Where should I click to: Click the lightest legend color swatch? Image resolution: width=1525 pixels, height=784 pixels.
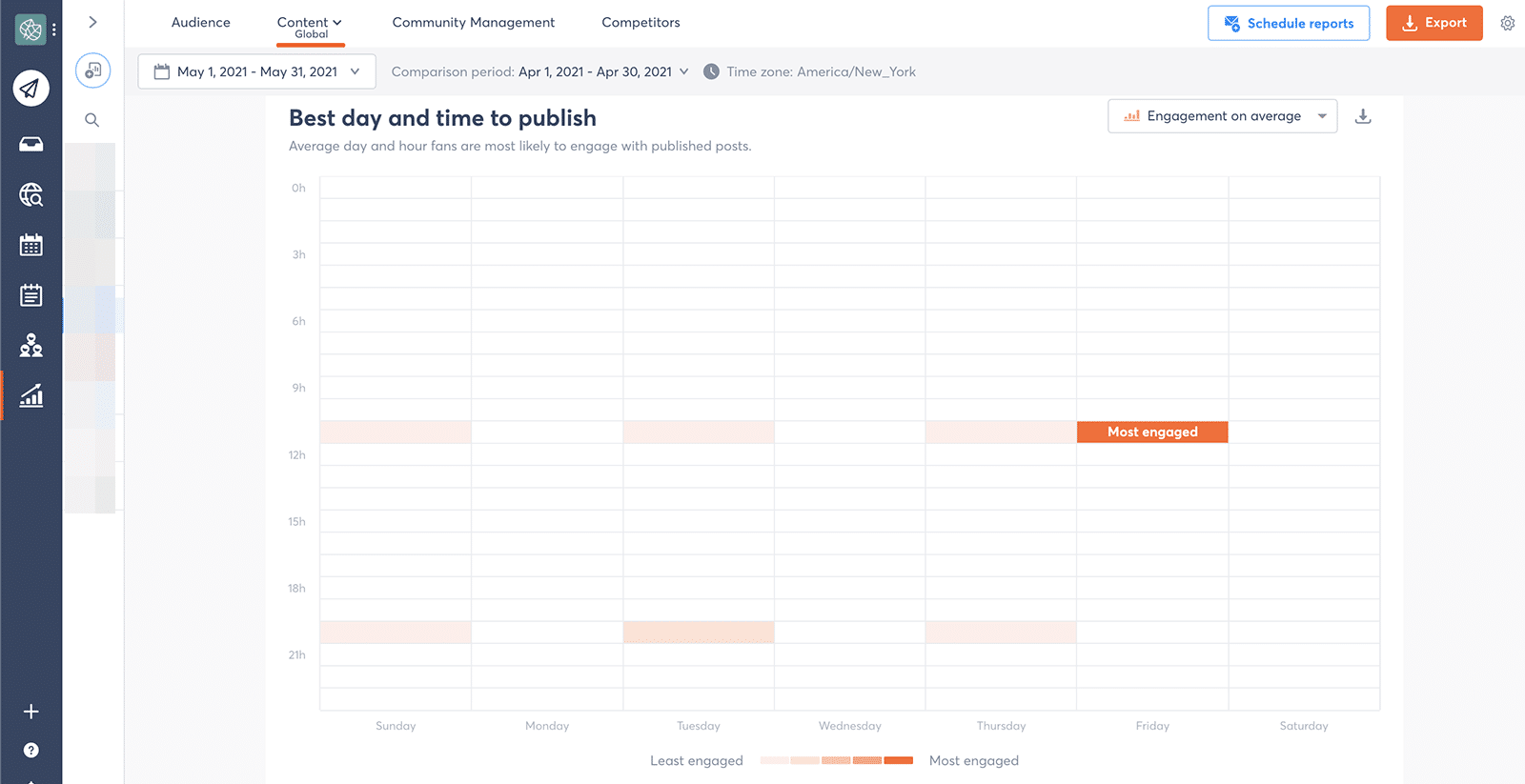(x=775, y=760)
